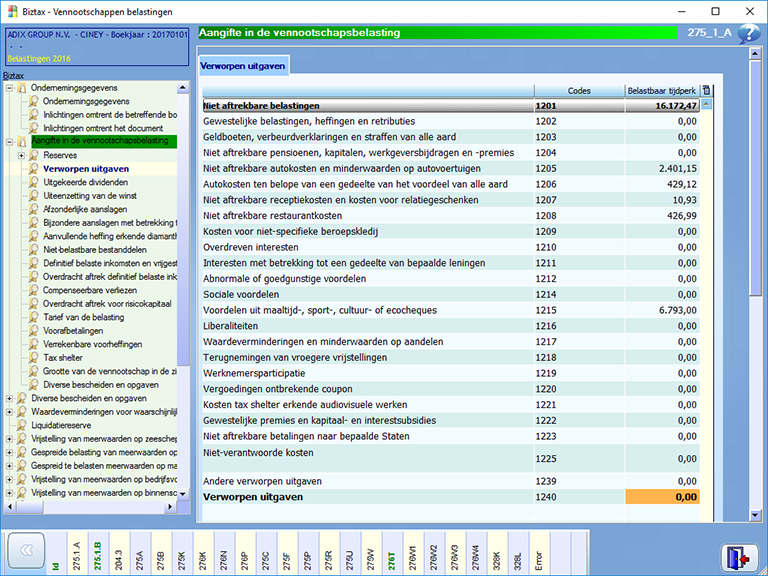Switch to the Verworpen uitgaven tab

243,66
